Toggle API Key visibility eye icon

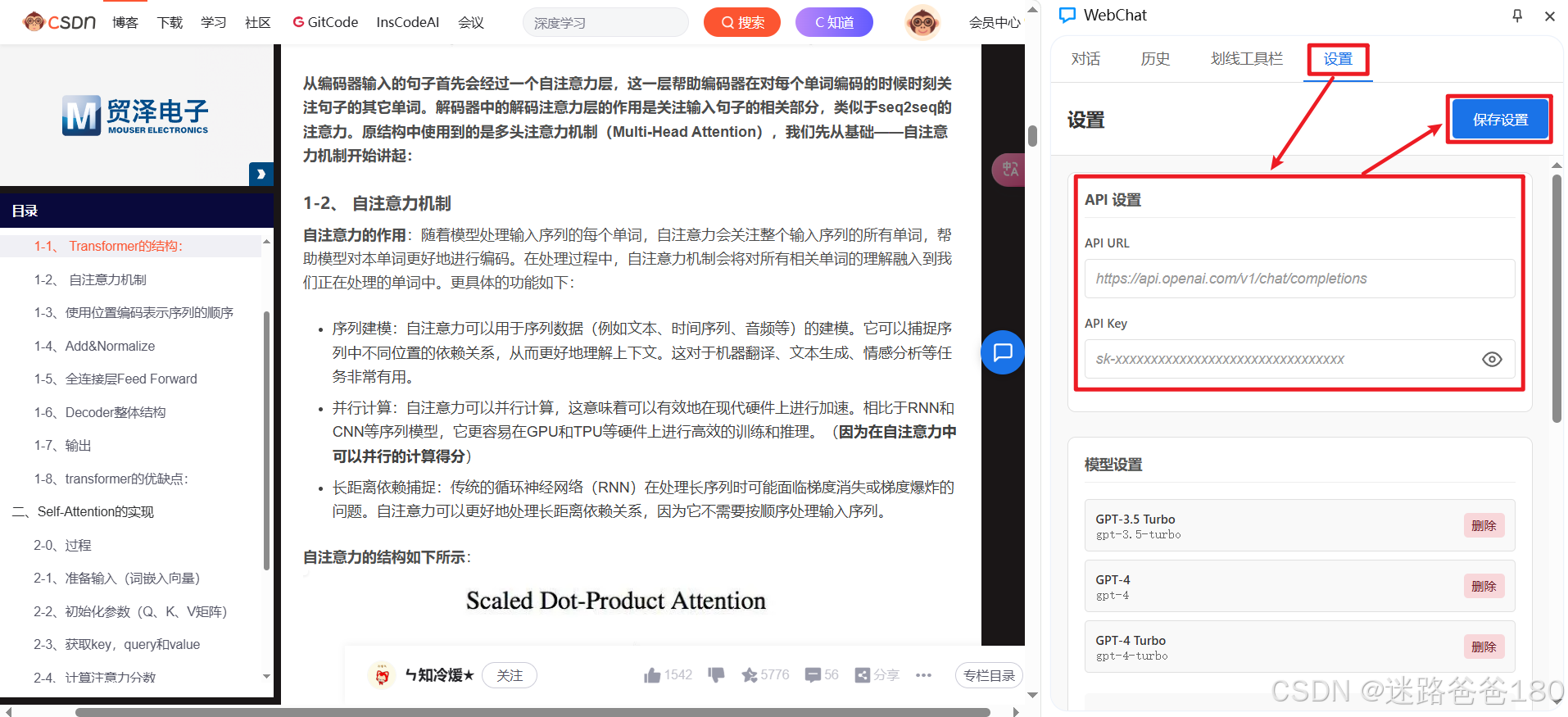1492,360
